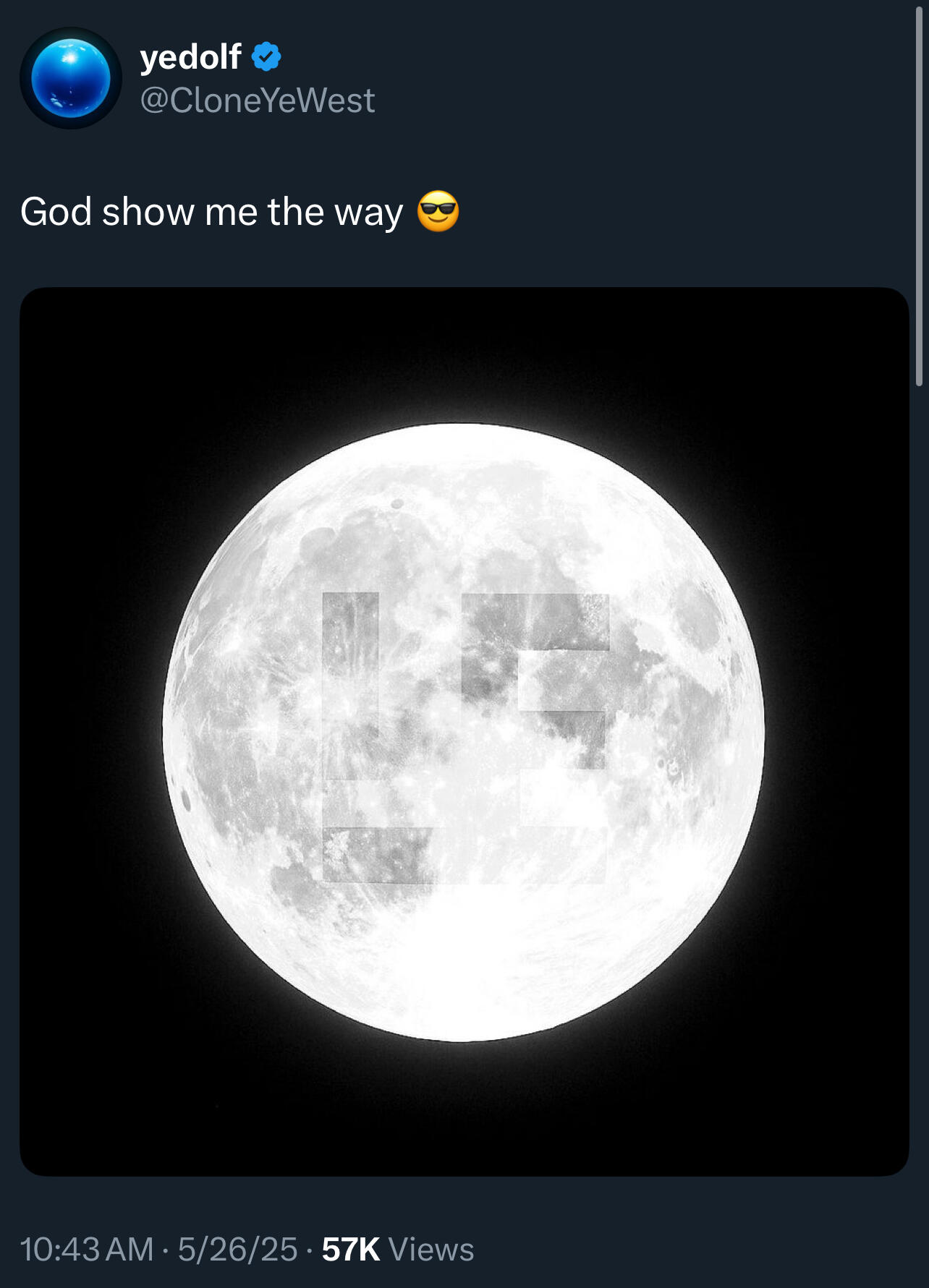Click the 57K view count number

point(350,1250)
